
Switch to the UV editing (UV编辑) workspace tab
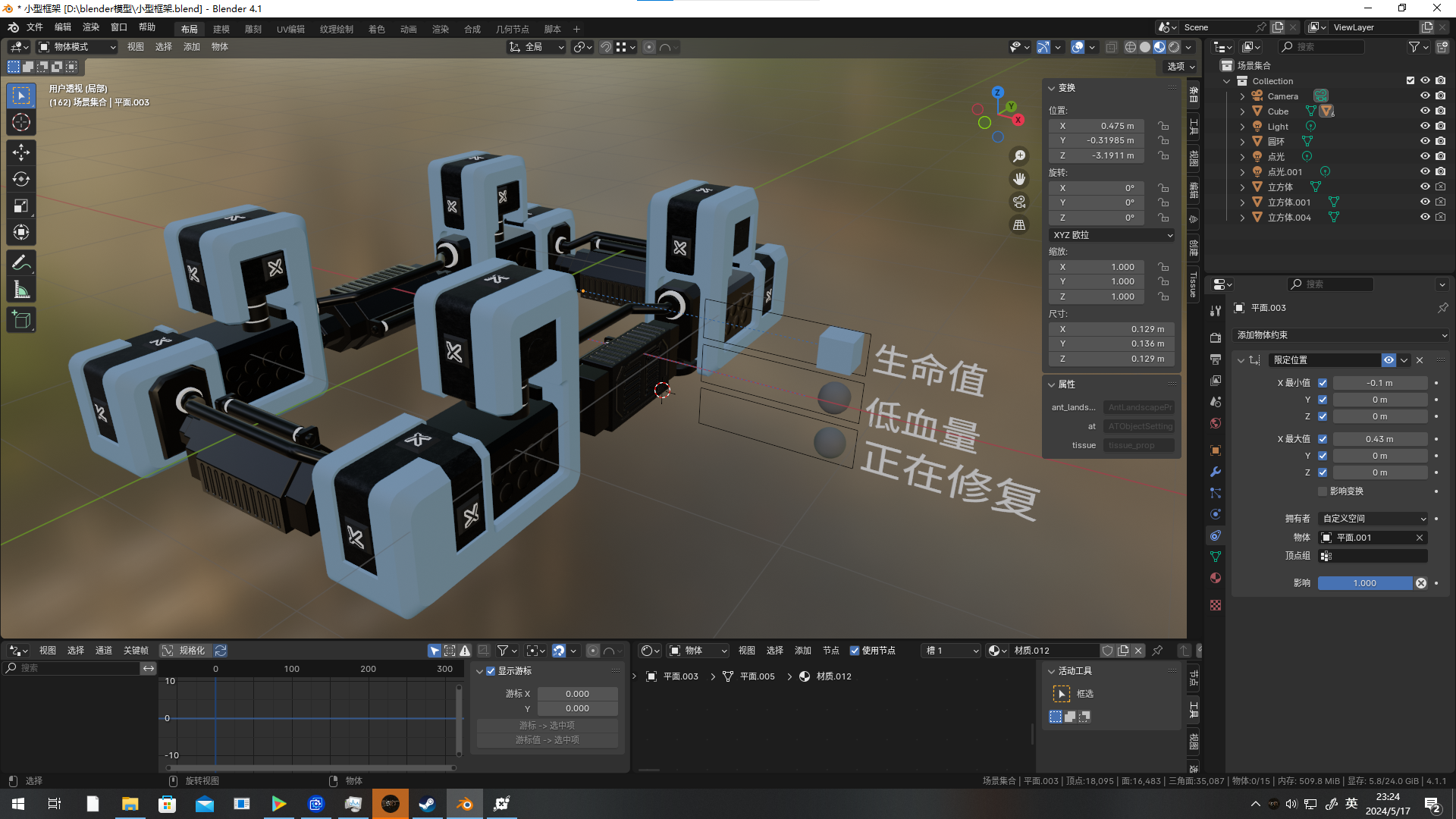290,29
